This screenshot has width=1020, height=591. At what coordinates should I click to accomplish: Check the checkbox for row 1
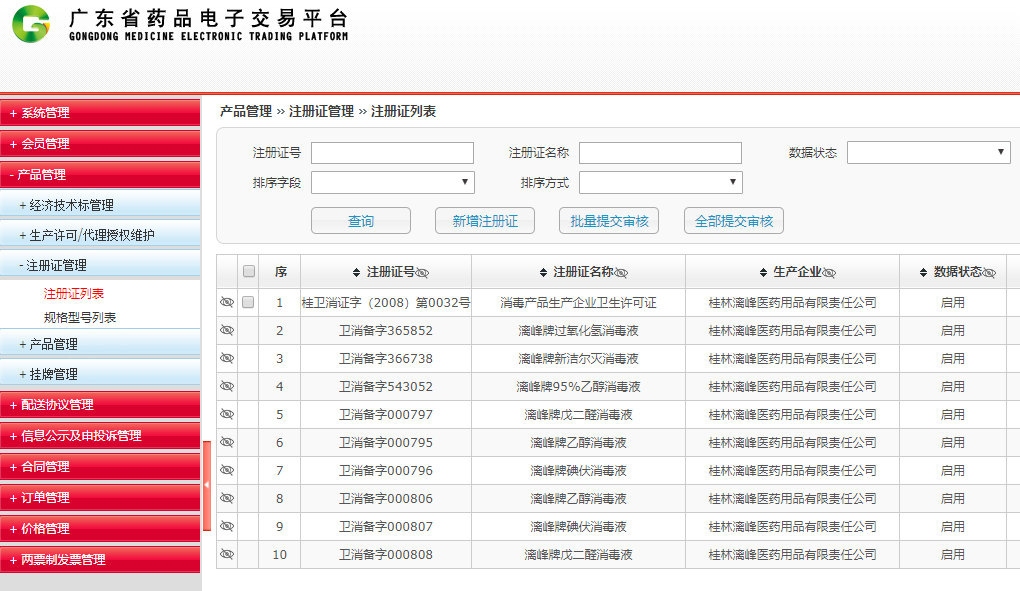point(248,302)
